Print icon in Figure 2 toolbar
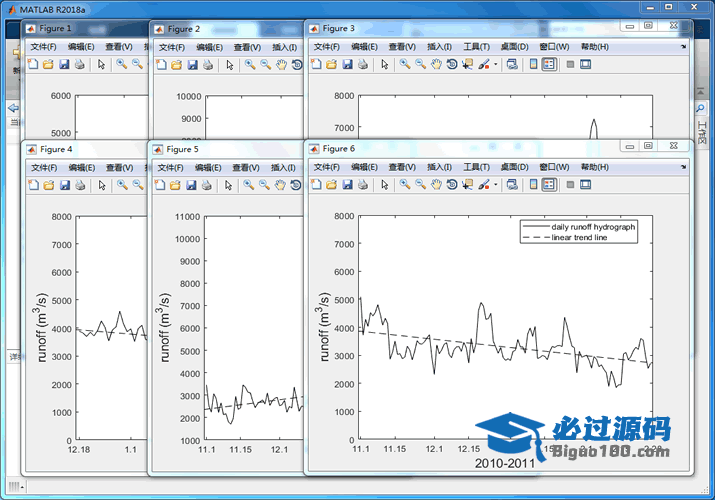 click(x=208, y=65)
